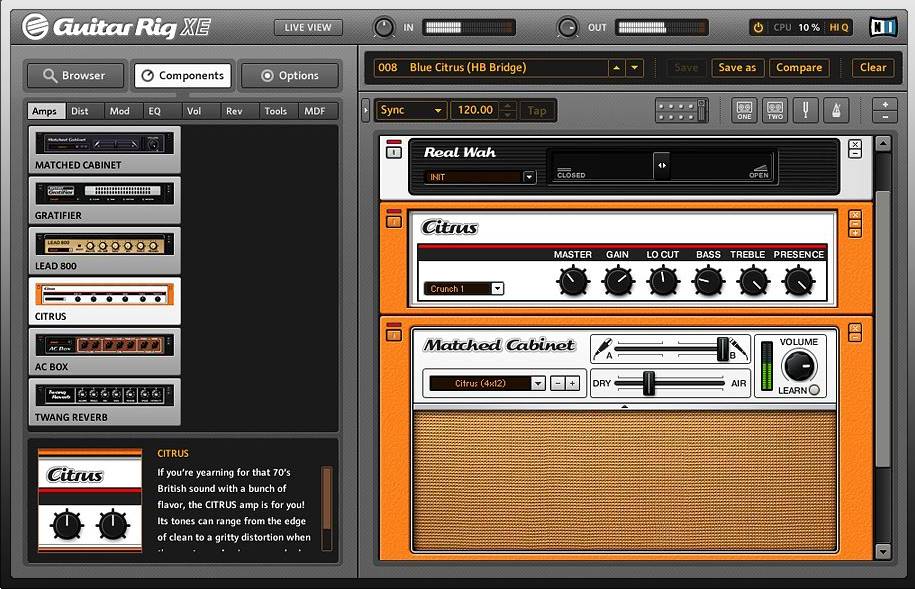The width and height of the screenshot is (915, 589).
Task: Toggle Citrus amp power switch
Action: click(x=394, y=221)
